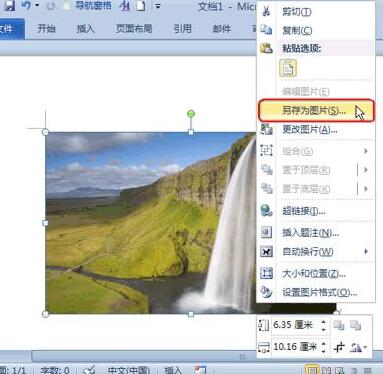The height and width of the screenshot is (374, 383).
Task: Click the 组合(G) group icon
Action: coord(266,151)
